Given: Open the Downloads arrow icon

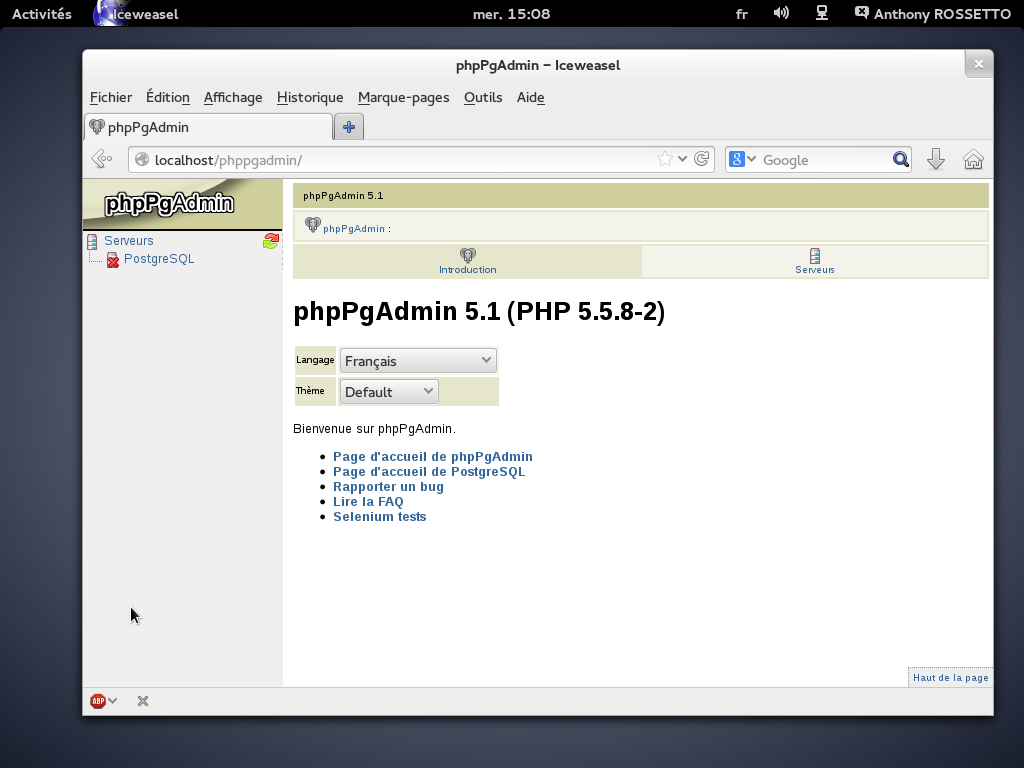Looking at the screenshot, I should click(x=936, y=159).
